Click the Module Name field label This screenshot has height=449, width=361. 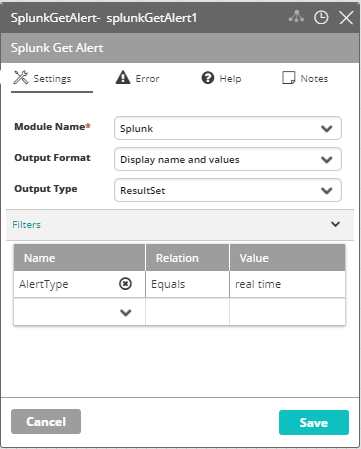[52, 127]
